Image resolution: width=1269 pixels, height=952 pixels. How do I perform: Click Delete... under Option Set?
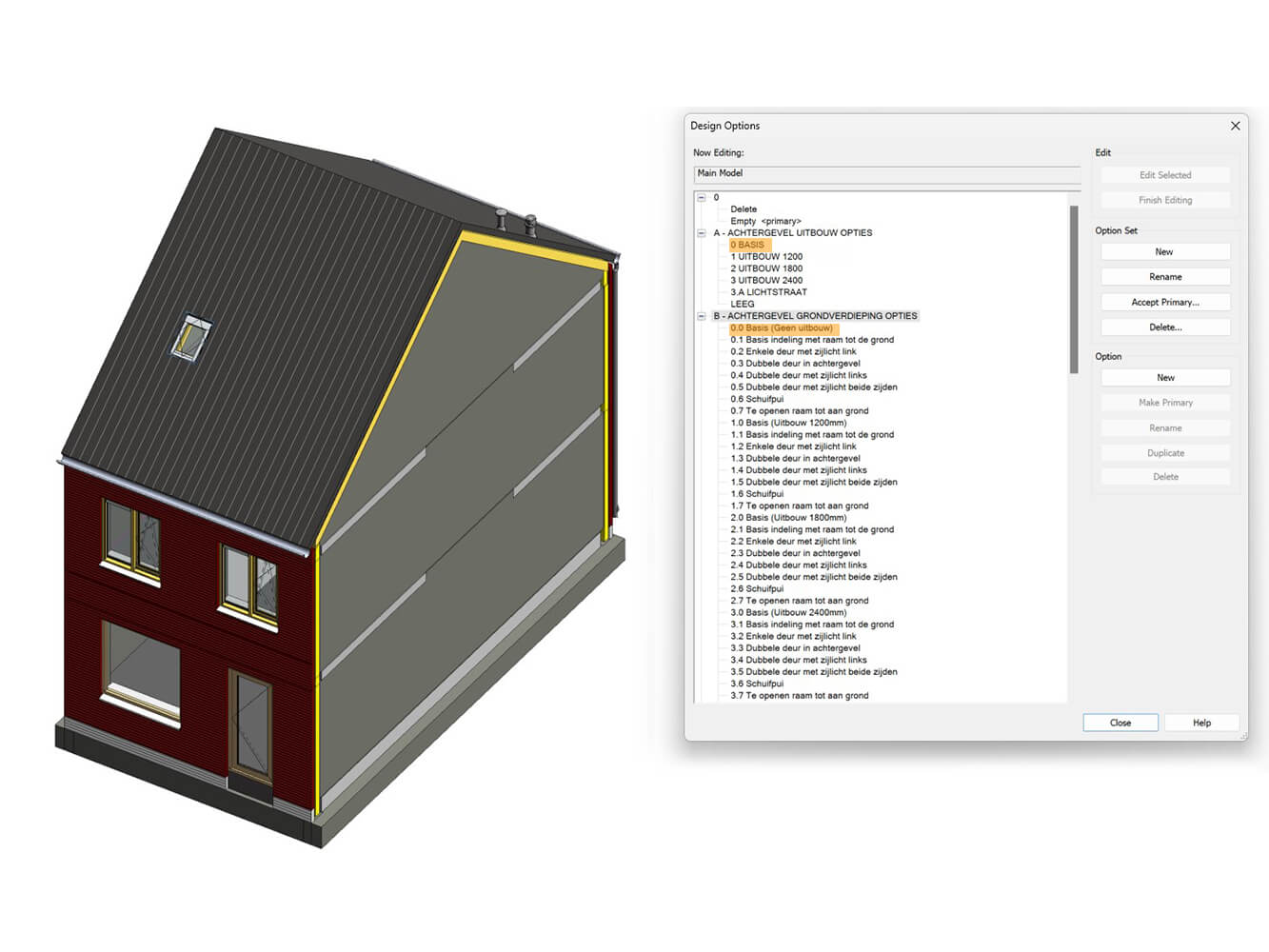point(1164,327)
